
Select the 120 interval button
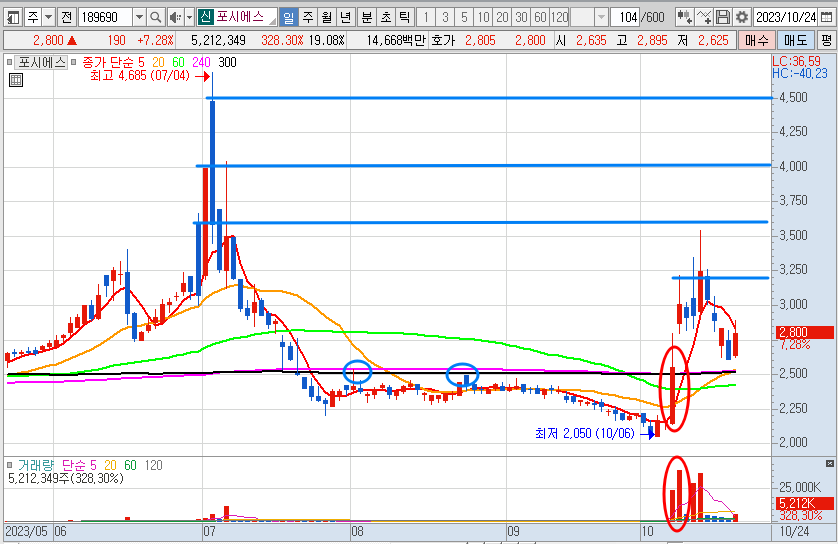(560, 17)
